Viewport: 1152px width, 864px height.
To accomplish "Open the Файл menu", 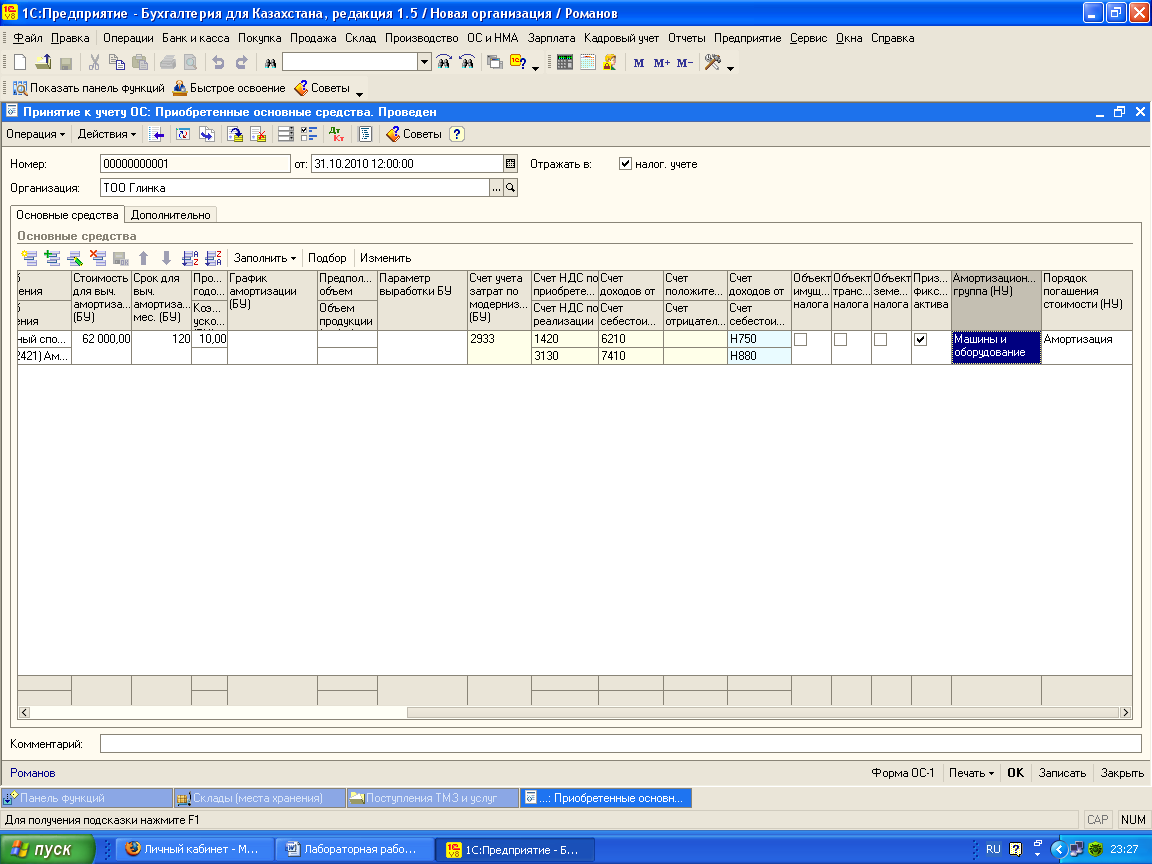I will tap(28, 38).
